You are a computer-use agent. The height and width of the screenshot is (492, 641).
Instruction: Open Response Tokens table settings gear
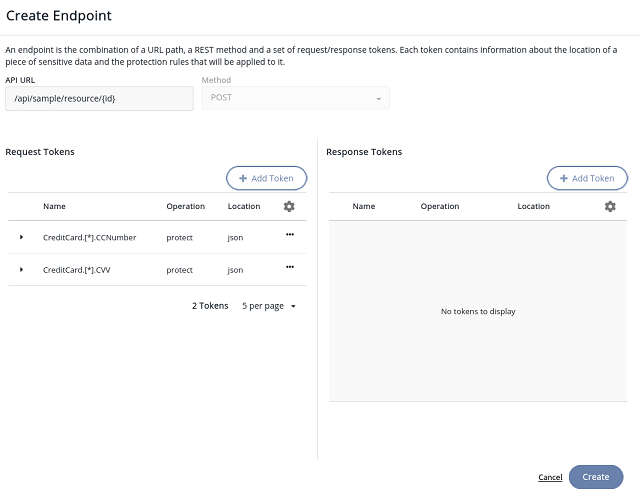pyautogui.click(x=610, y=206)
